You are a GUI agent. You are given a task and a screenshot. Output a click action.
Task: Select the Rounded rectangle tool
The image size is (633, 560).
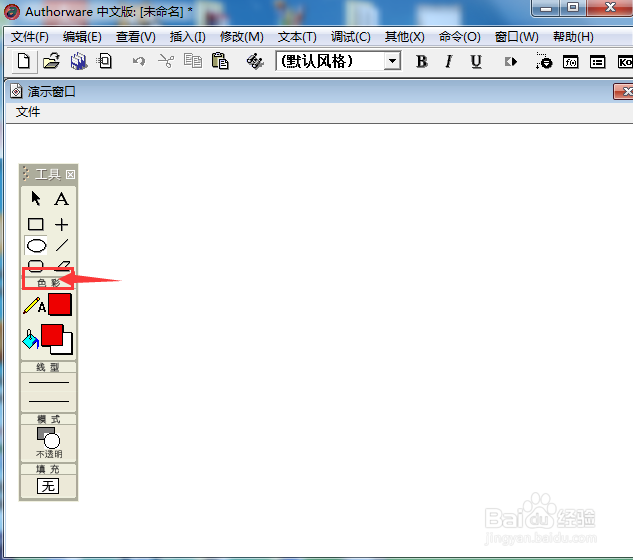click(x=36, y=265)
